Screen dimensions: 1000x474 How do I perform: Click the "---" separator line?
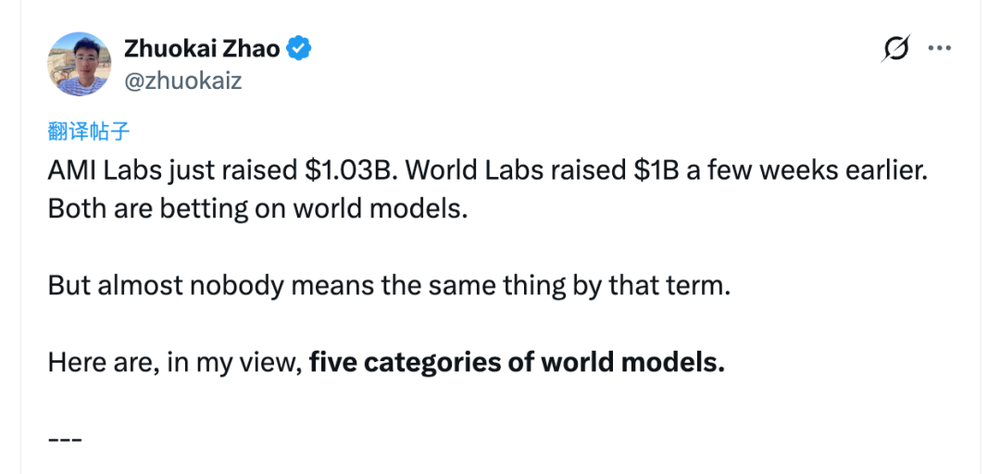click(63, 436)
